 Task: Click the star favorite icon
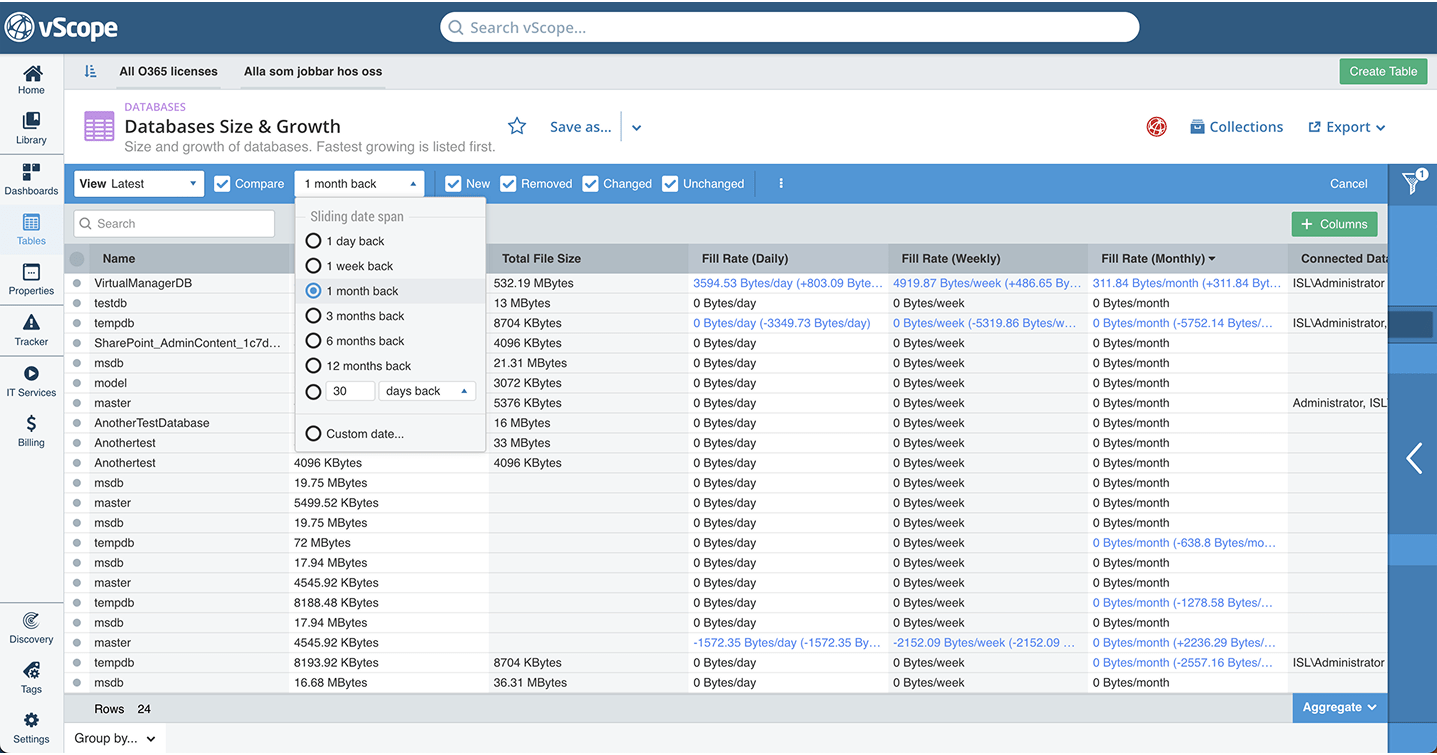pos(517,126)
